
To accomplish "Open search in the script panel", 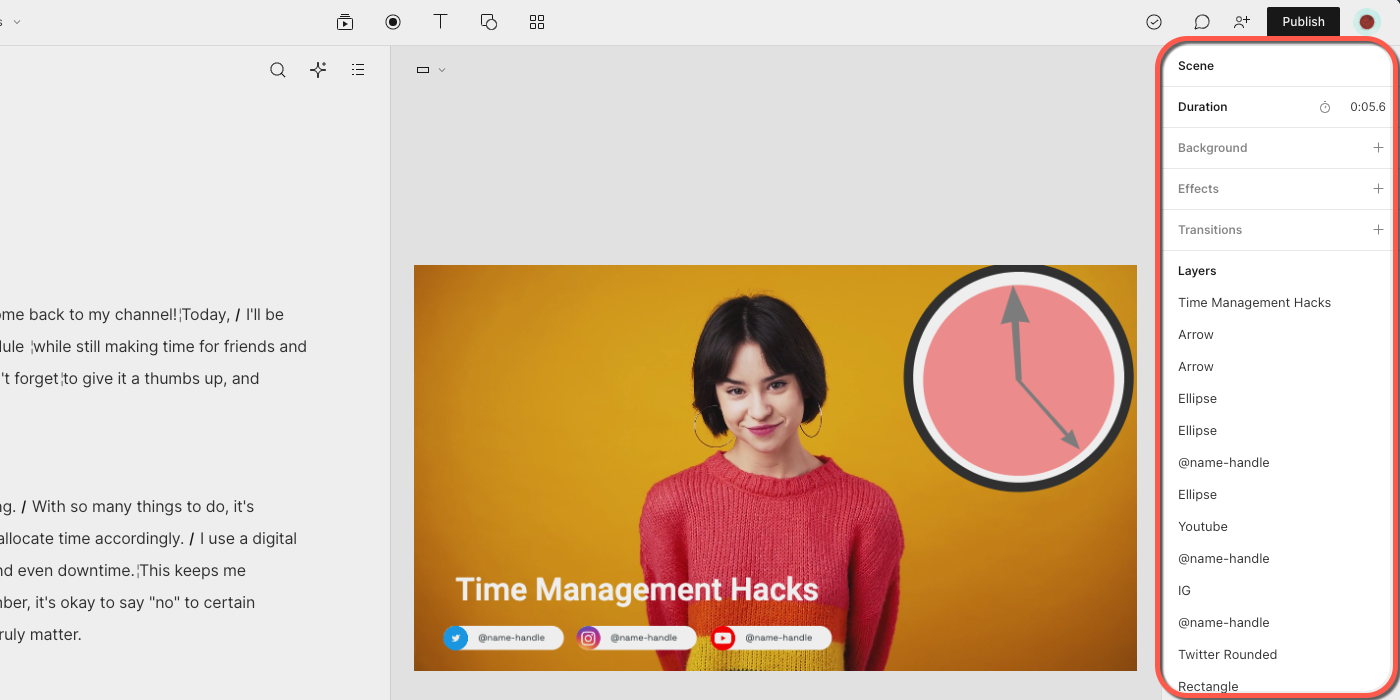I will (278, 70).
